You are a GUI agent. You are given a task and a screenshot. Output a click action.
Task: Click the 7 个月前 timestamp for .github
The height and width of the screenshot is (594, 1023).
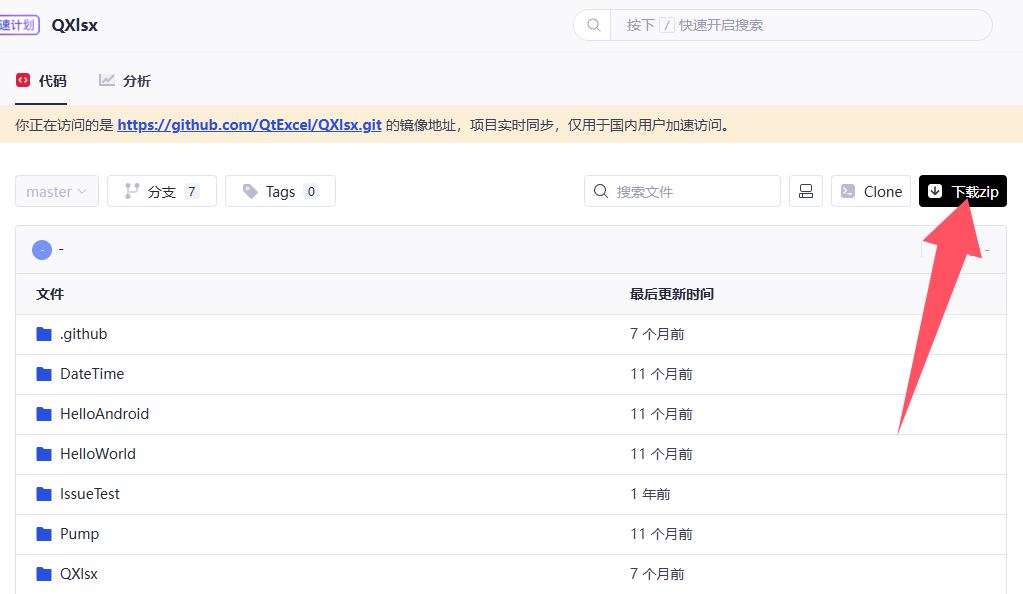[x=657, y=334]
